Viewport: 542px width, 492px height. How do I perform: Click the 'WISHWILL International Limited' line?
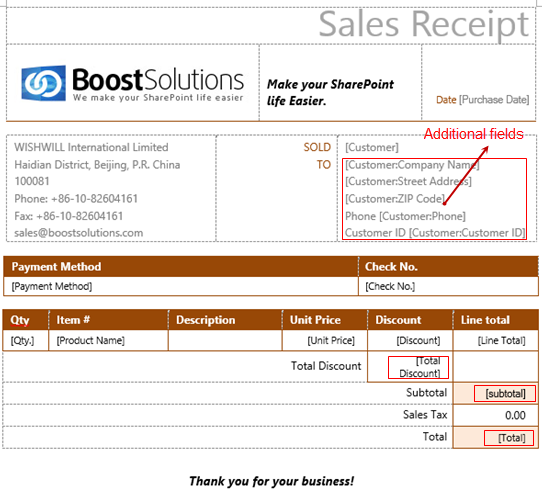[91, 147]
